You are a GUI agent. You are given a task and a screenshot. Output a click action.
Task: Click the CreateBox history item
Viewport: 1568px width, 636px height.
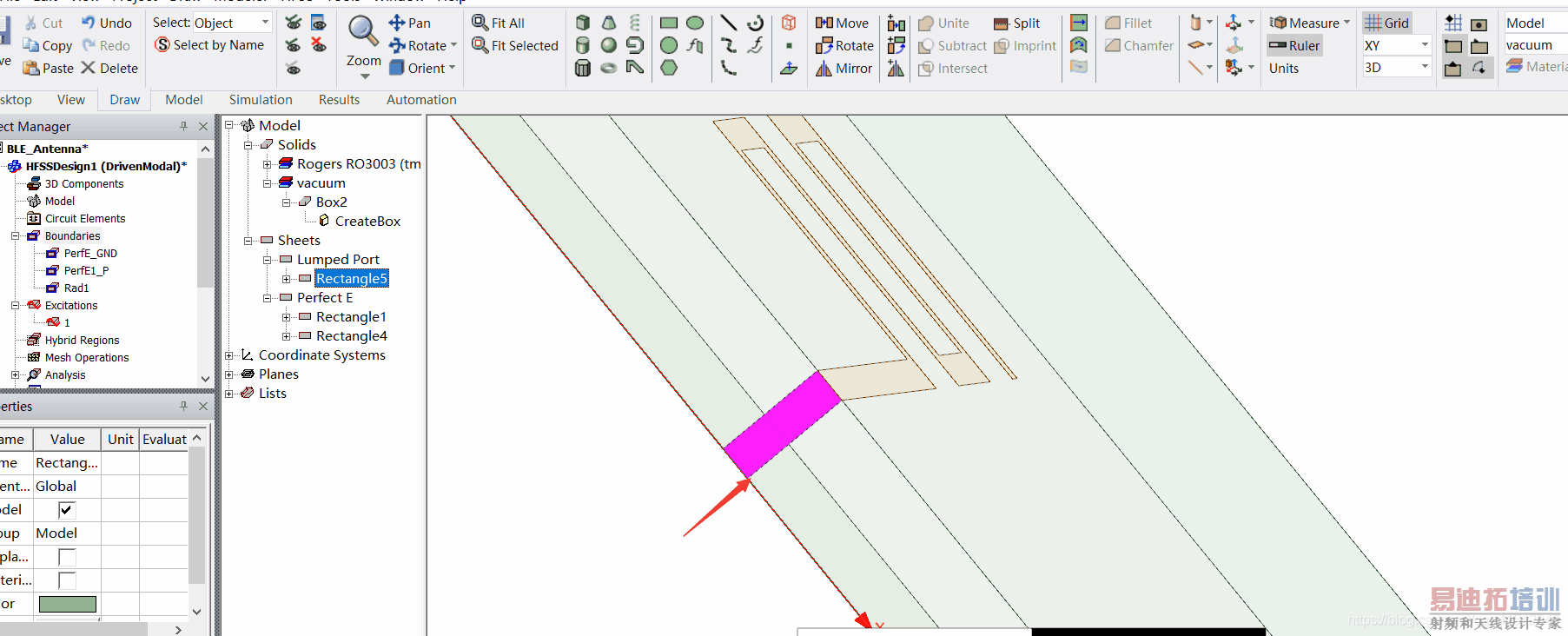[x=367, y=222]
